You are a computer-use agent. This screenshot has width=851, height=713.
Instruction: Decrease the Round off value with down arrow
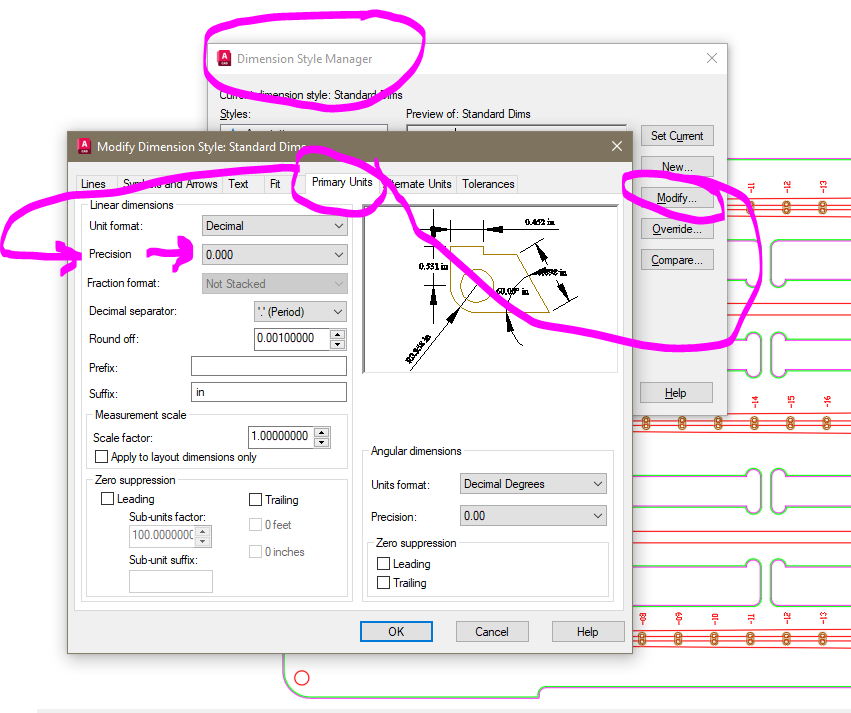click(338, 344)
